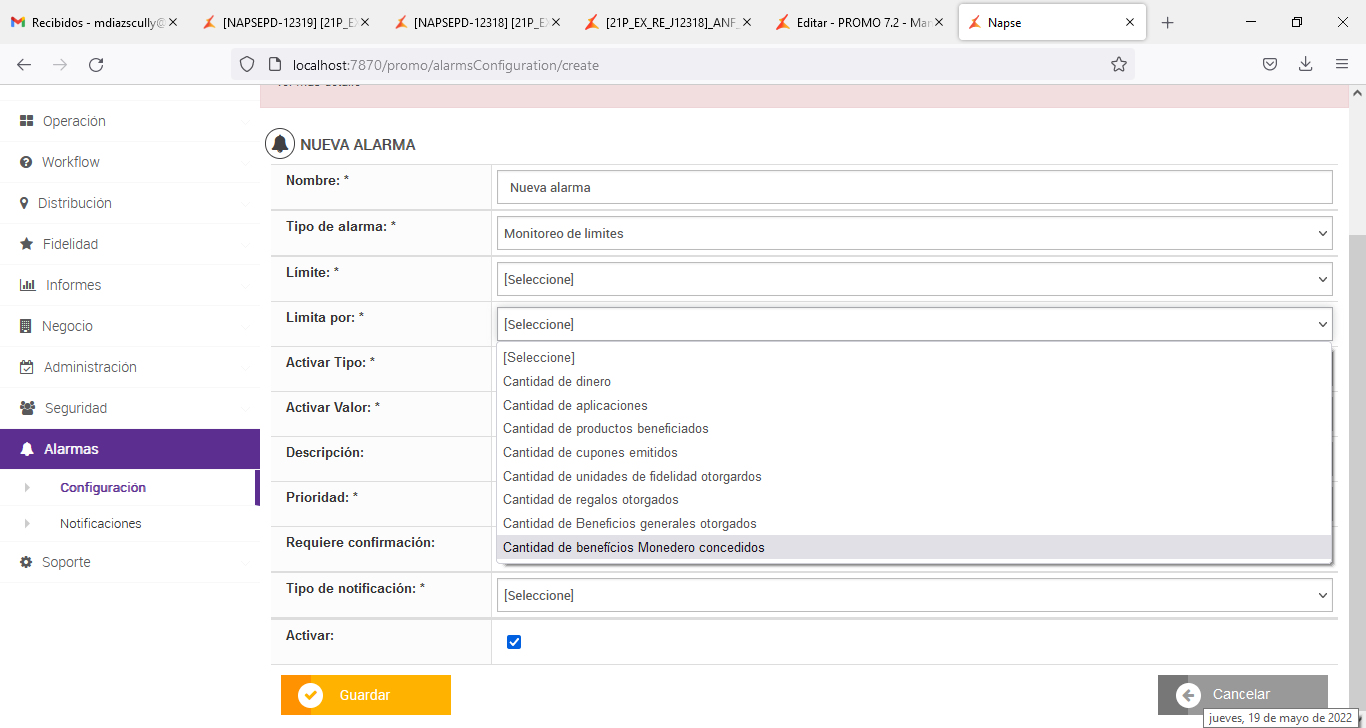This screenshot has height=728, width=1366.
Task: Click the Informes chart icon
Action: click(x=28, y=285)
